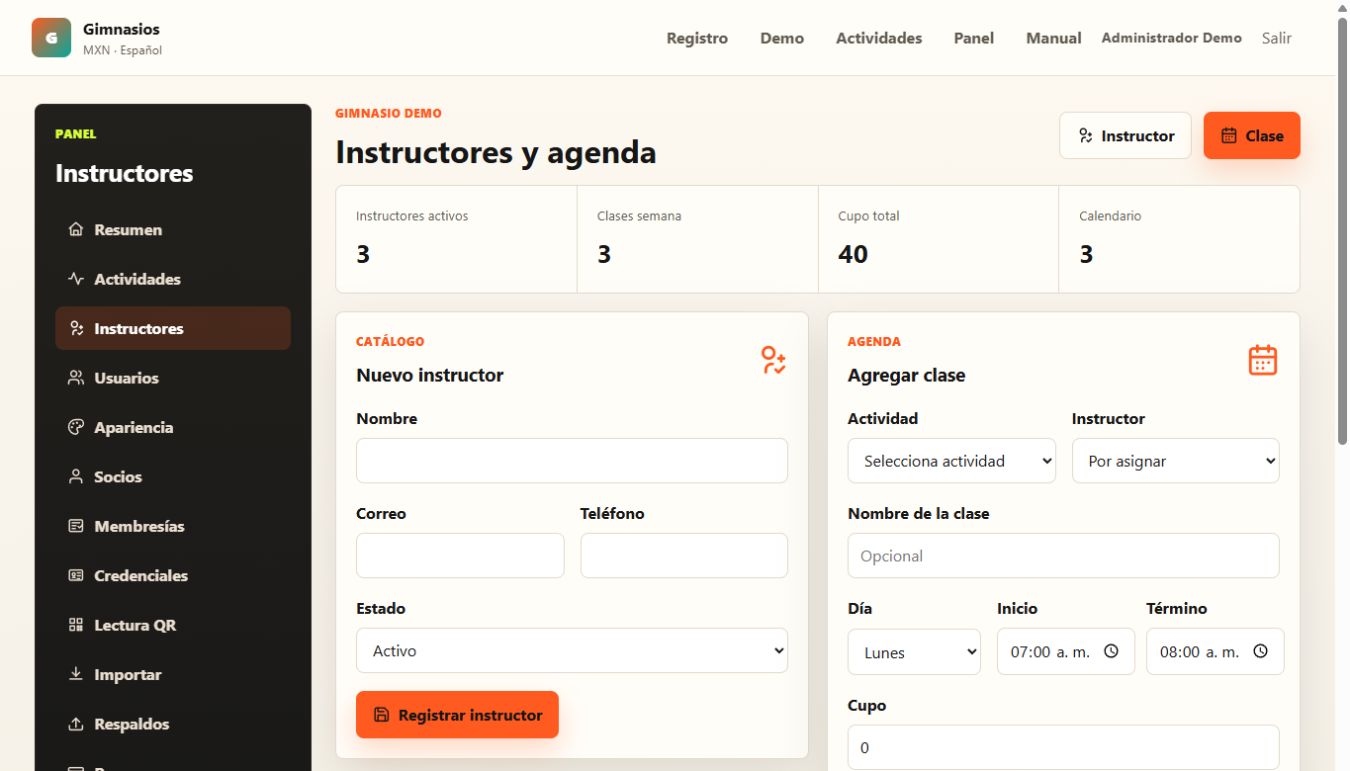The height and width of the screenshot is (771, 1350).
Task: Focus the Nombre input field
Action: (572, 461)
